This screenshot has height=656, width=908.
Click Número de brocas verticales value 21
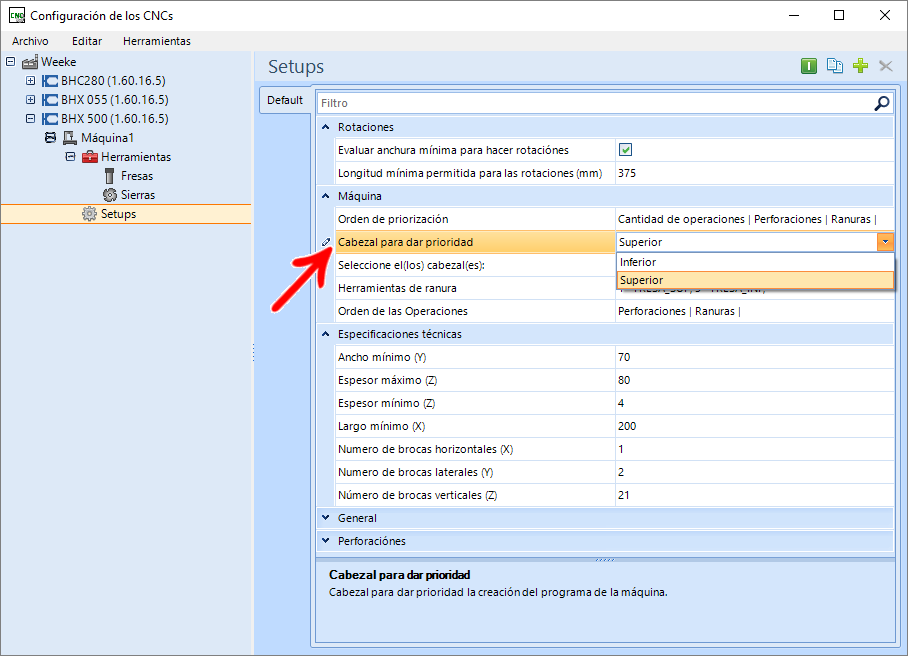755,496
